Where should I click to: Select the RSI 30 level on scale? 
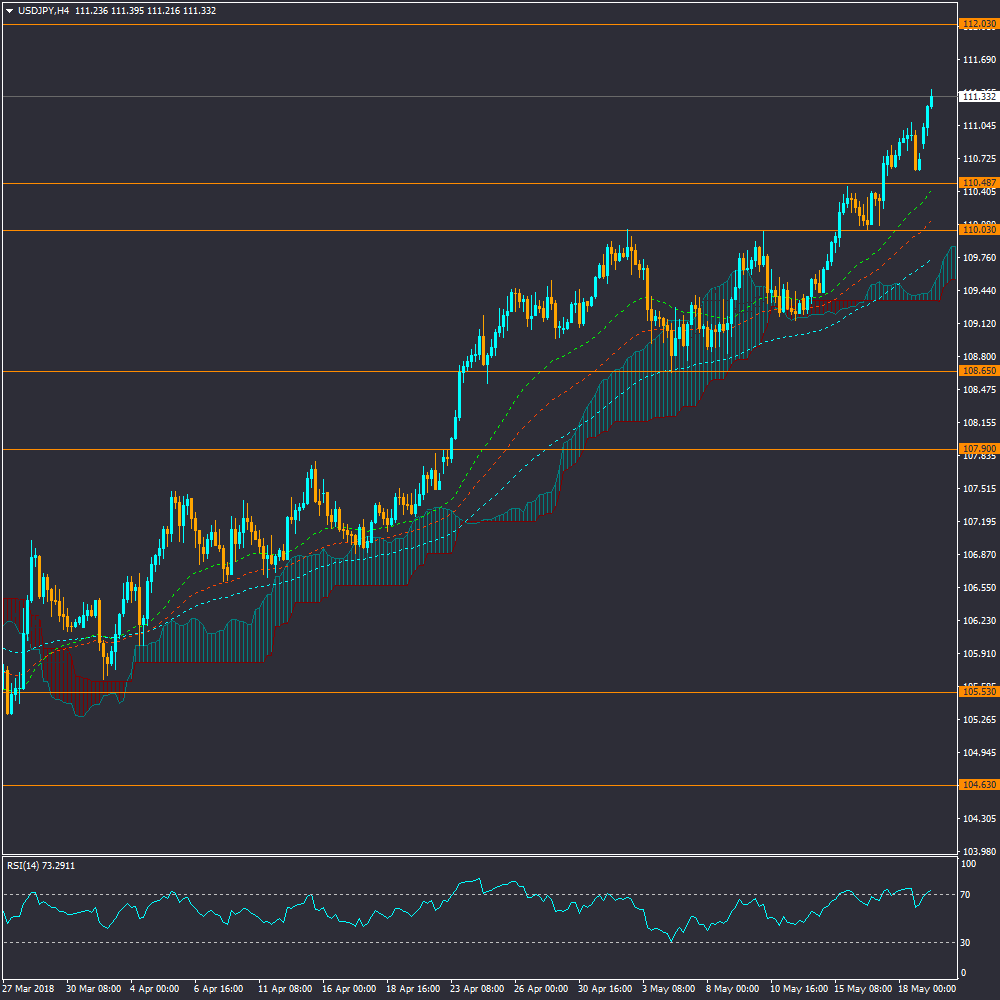[967, 942]
